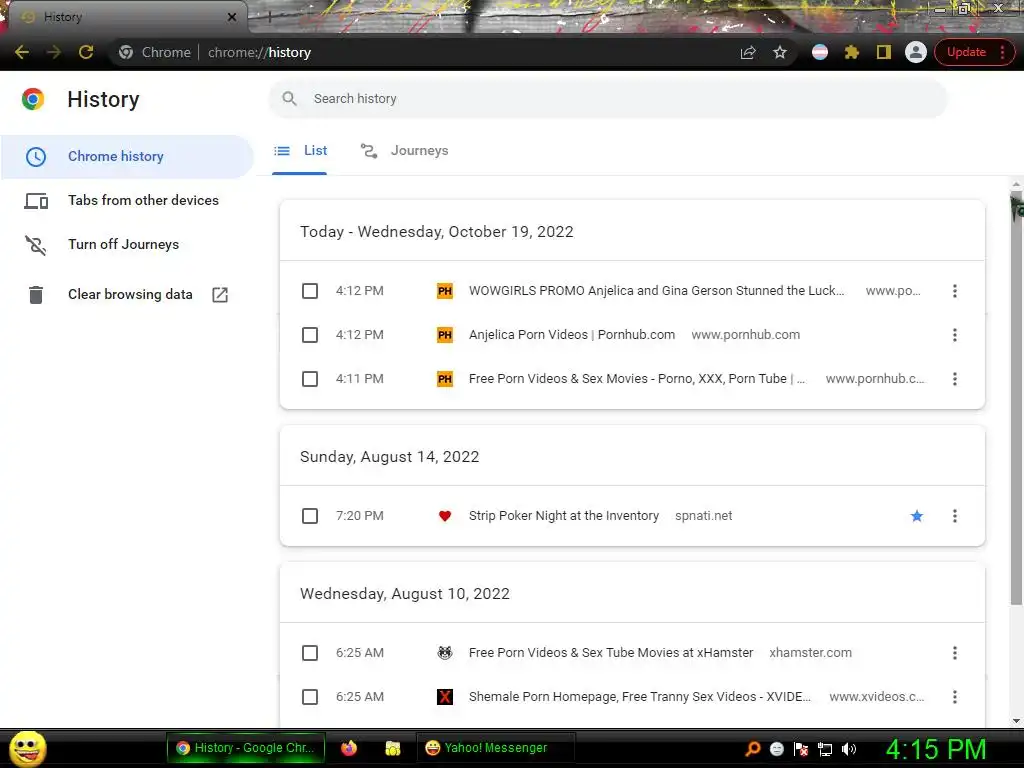Open Start menu with the smiley face button
1024x768 pixels.
(x=27, y=748)
